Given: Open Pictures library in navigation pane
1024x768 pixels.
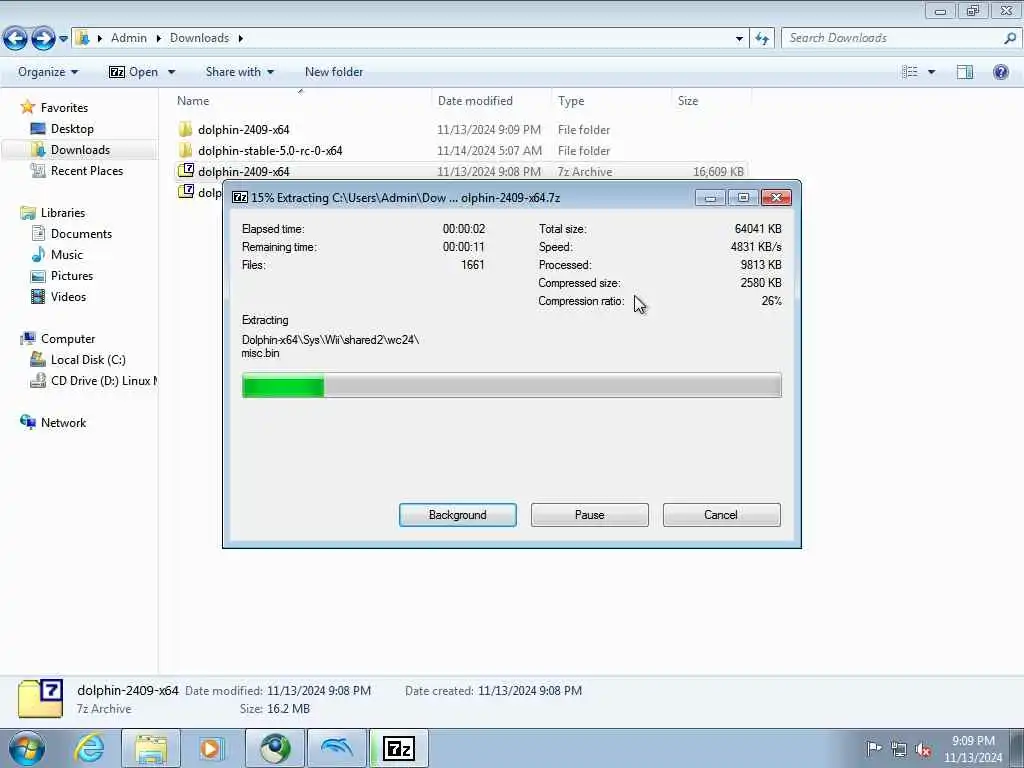Looking at the screenshot, I should point(72,276).
